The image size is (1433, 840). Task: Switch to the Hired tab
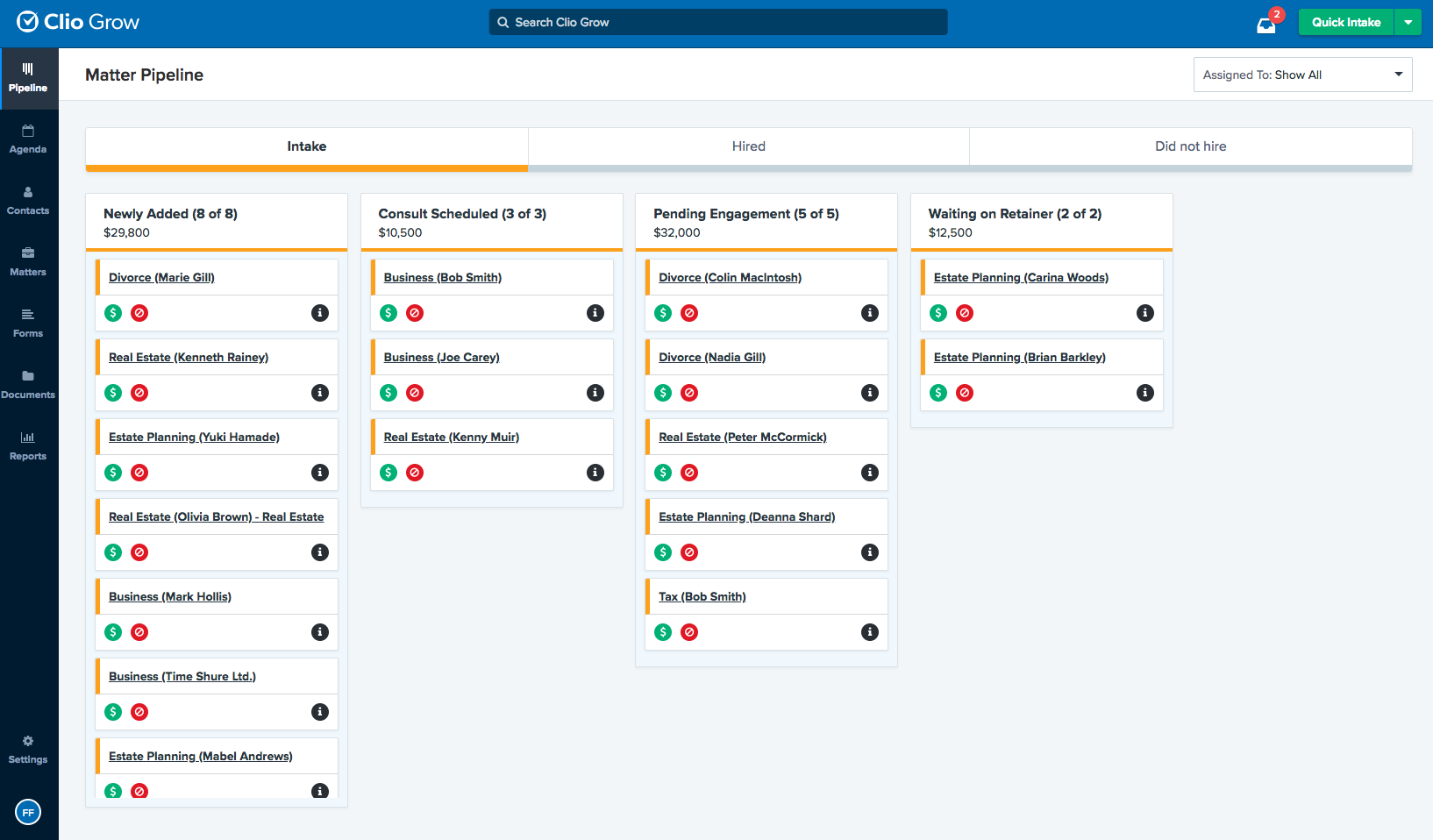coord(748,146)
